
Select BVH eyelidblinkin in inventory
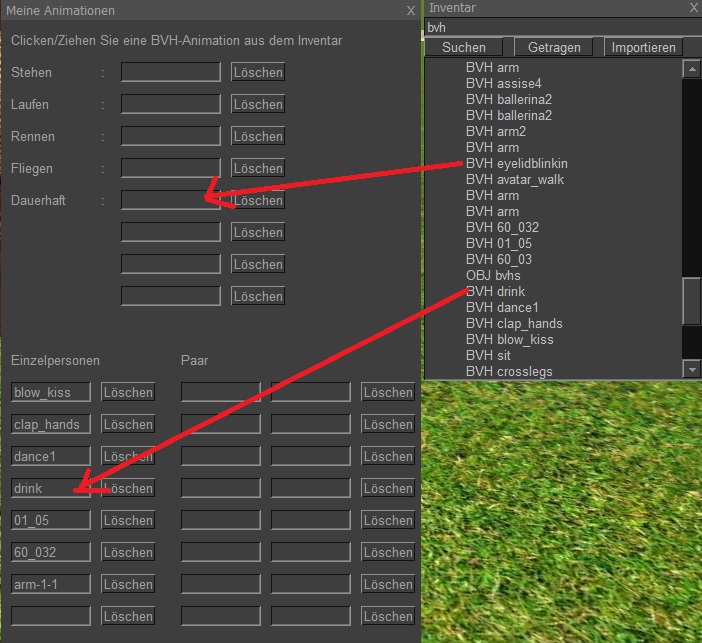(516, 164)
